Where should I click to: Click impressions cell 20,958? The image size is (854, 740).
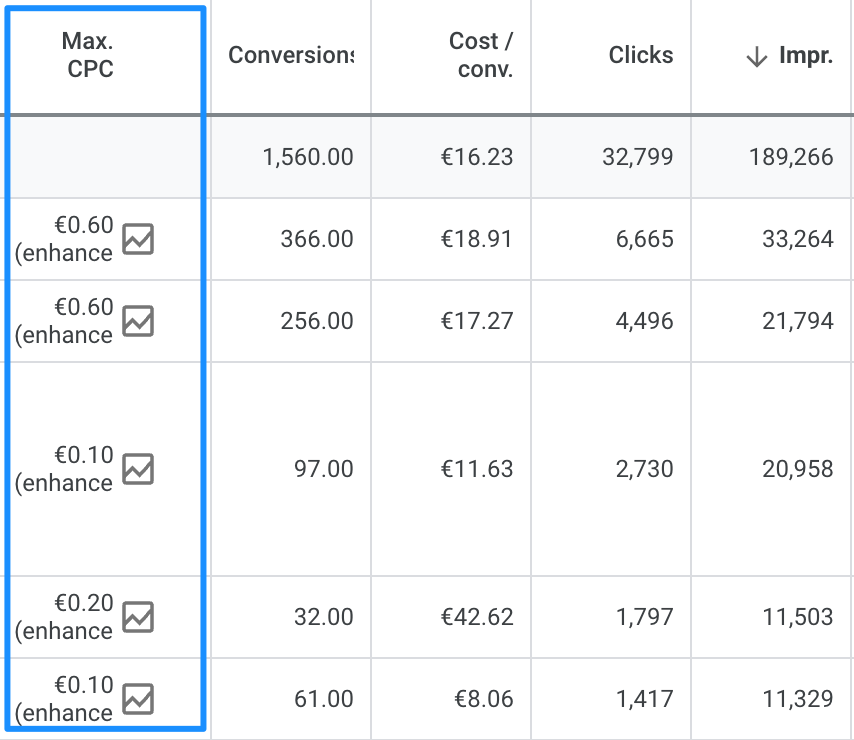point(798,469)
